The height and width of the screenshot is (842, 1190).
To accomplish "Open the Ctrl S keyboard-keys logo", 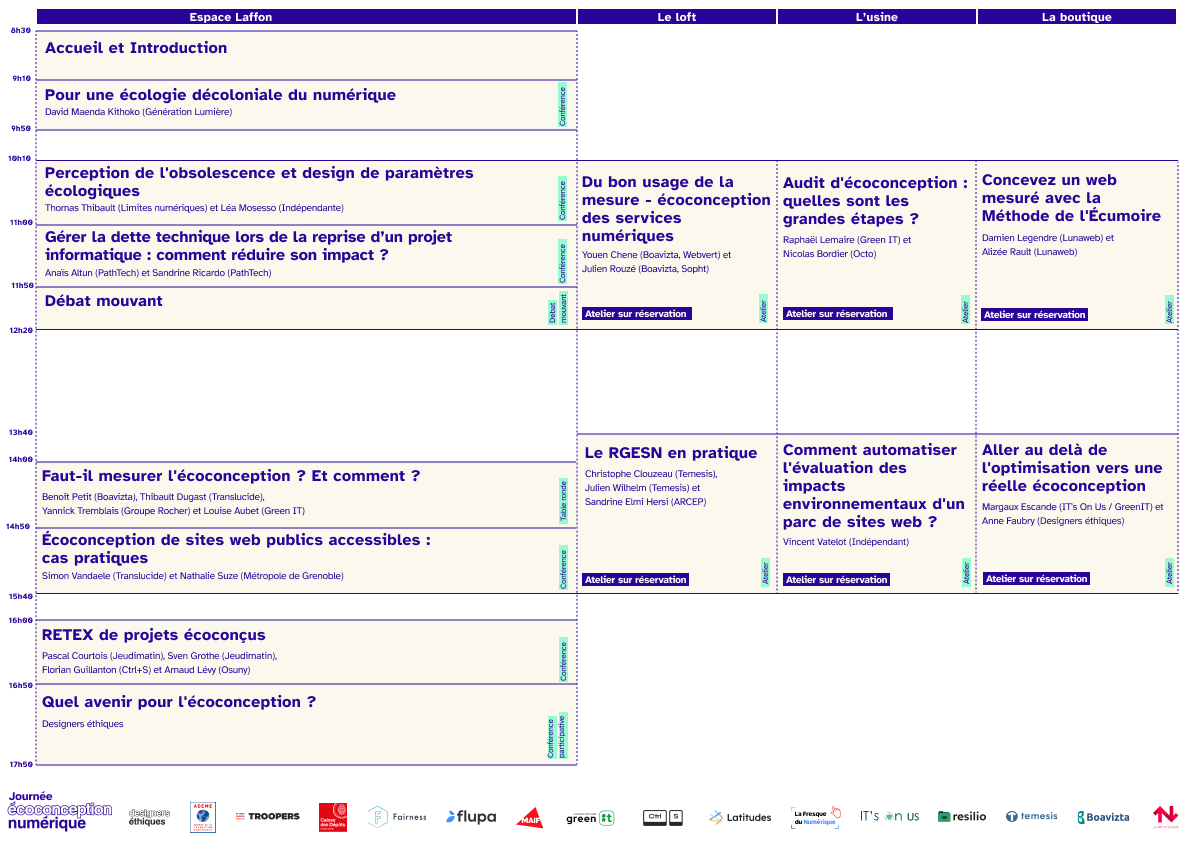I will [x=663, y=817].
